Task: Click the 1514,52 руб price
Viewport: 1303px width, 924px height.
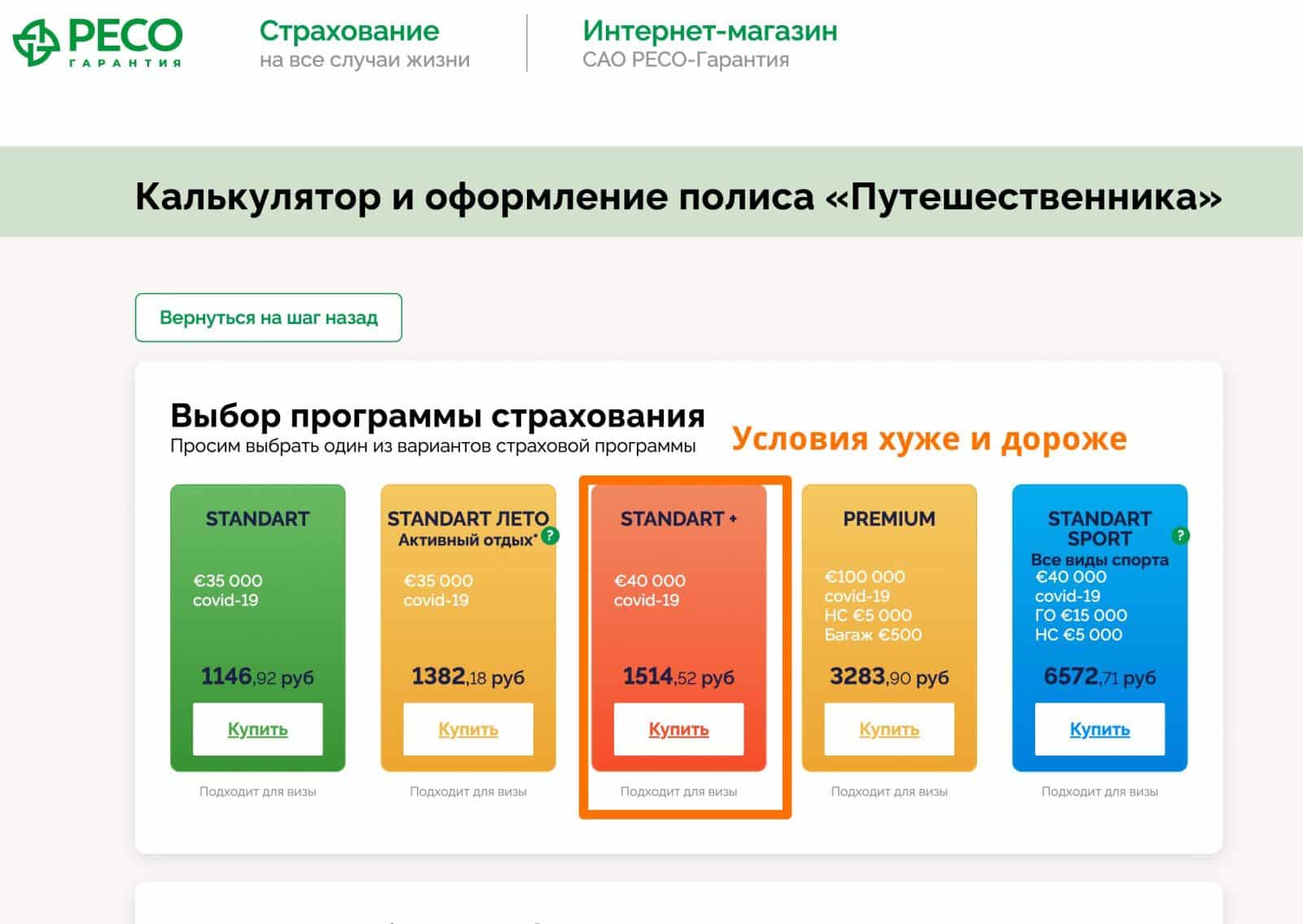Action: click(x=678, y=677)
